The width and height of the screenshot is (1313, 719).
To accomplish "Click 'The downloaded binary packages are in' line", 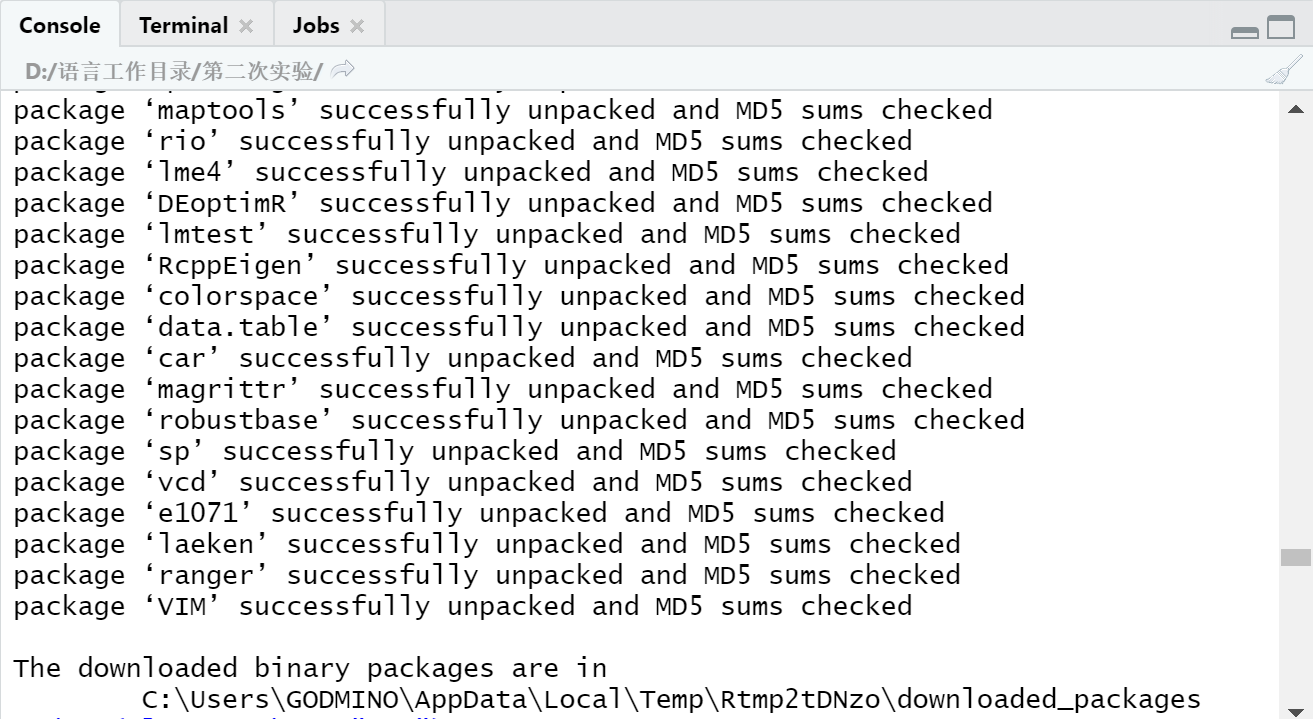I will pos(311,668).
